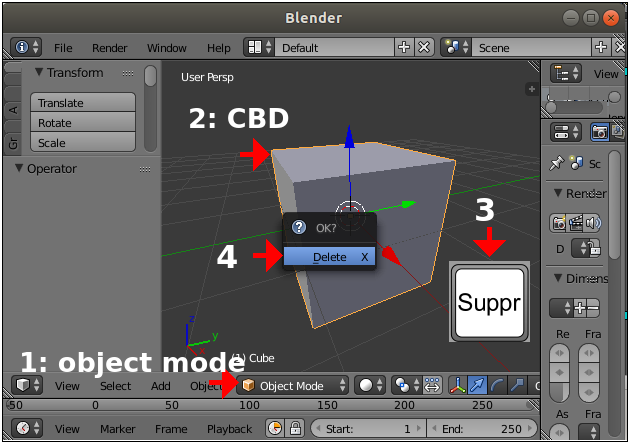
Task: Toggle the time range lock icon
Action: coord(295,428)
